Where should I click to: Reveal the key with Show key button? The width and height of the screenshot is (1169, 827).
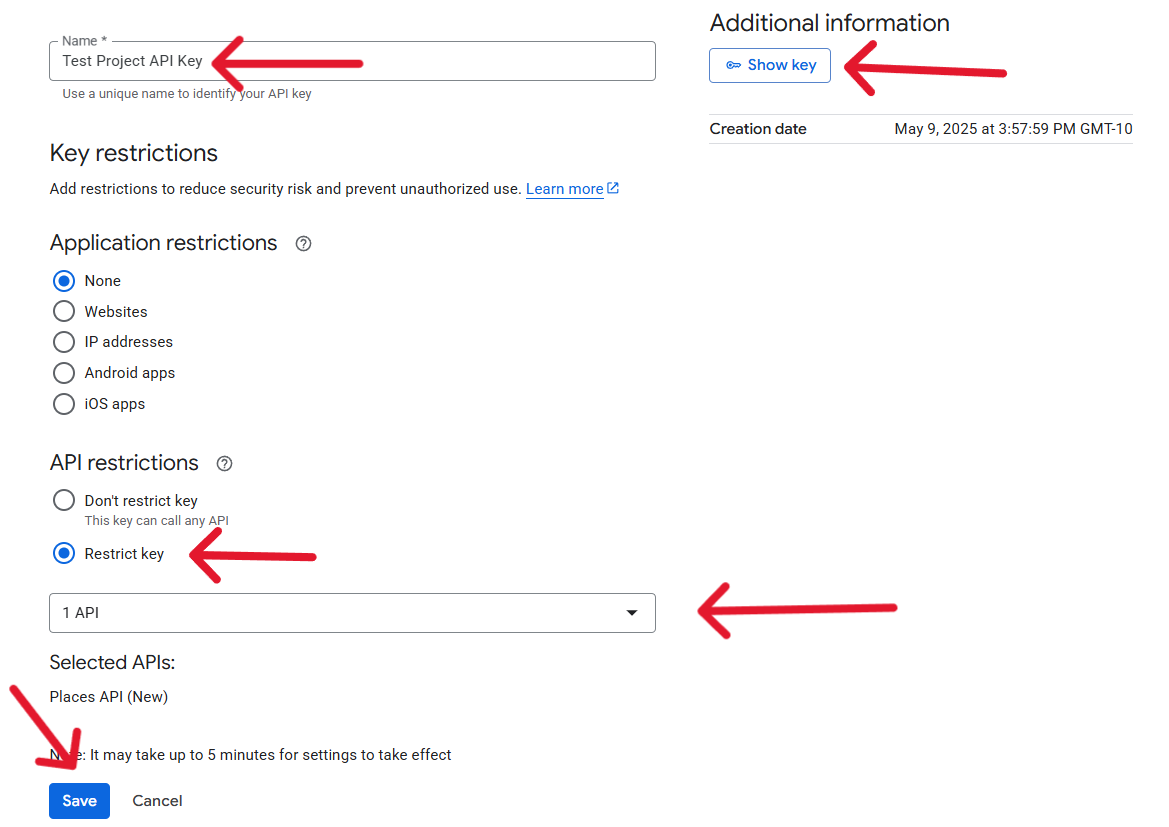[770, 65]
